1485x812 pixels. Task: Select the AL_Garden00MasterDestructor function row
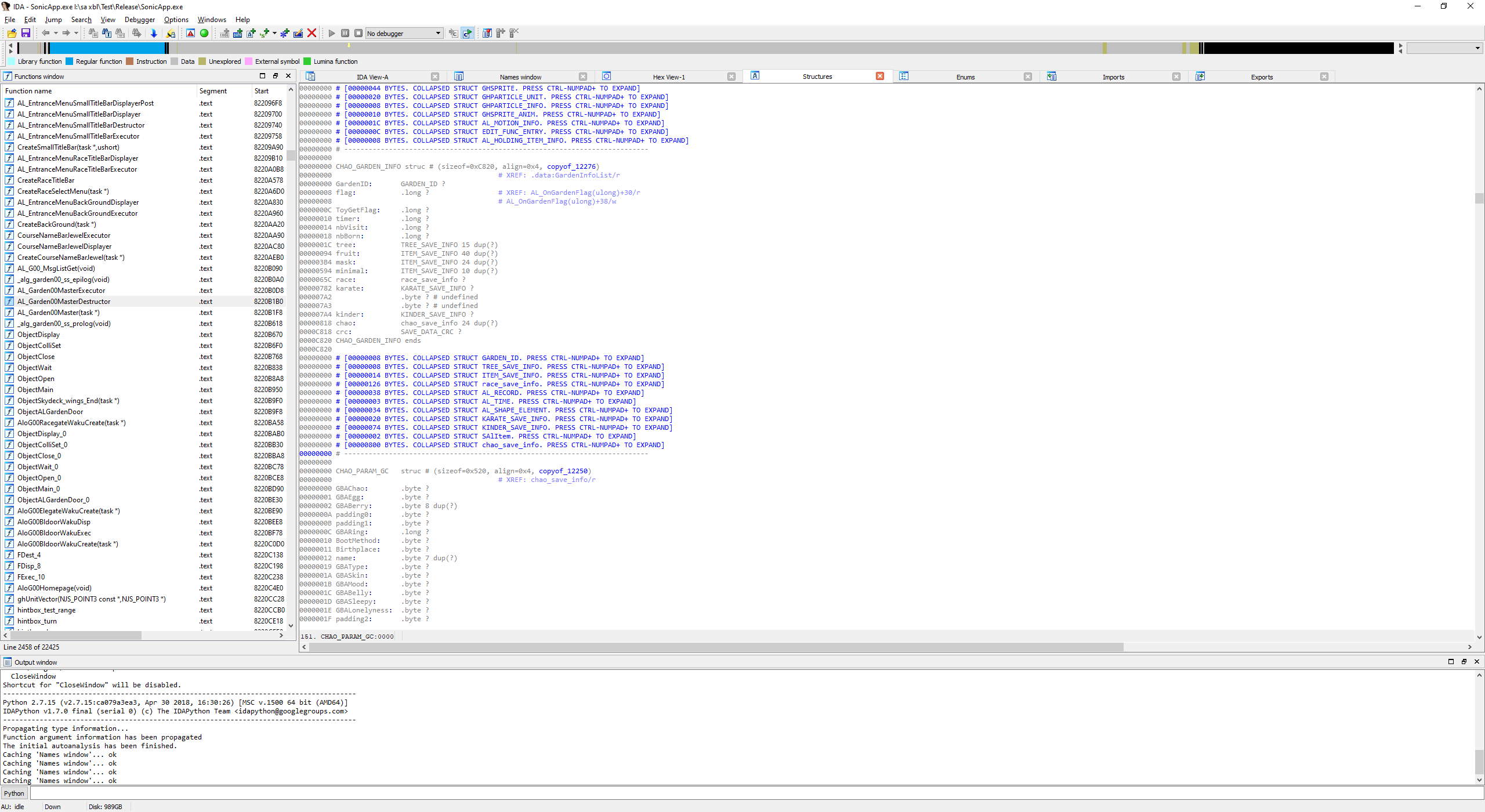pyautogui.click(x=144, y=302)
